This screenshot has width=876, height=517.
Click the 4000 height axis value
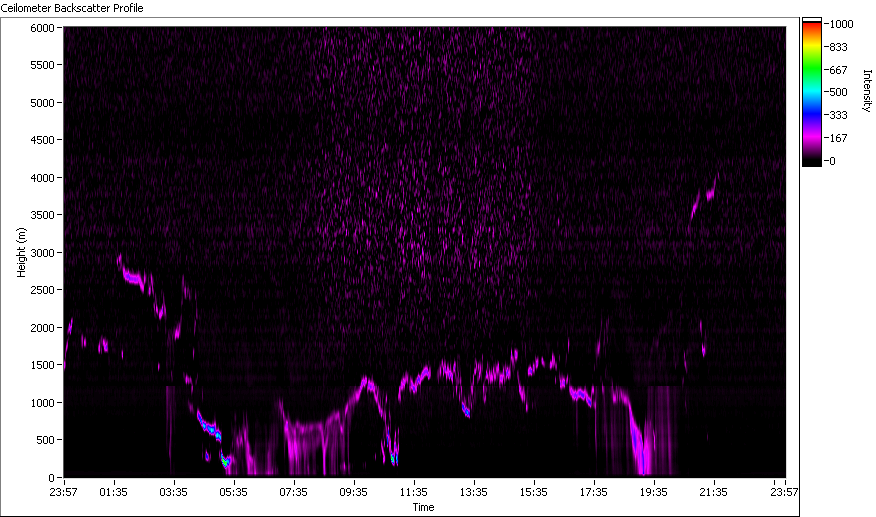click(42, 178)
